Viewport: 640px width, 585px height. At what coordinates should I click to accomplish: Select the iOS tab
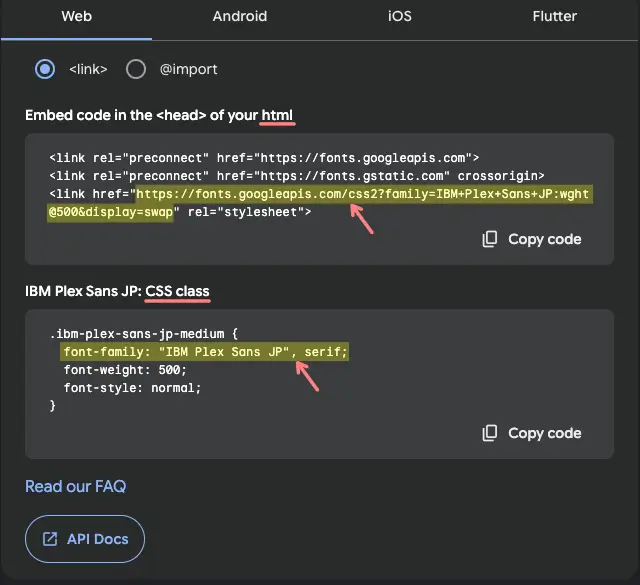point(400,16)
